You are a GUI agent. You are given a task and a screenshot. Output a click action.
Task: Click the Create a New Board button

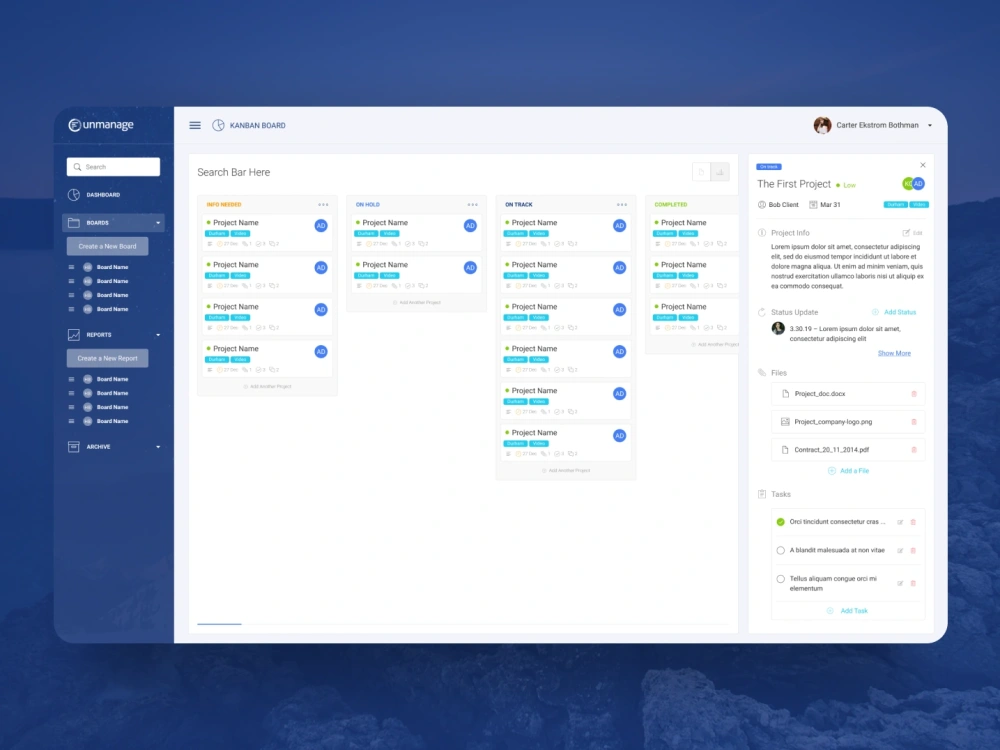coord(107,246)
